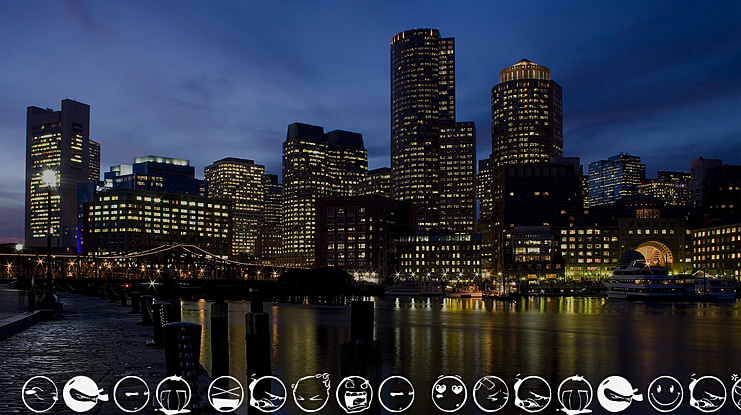
Task: Click the face with bandage icon
Action: coord(490,393)
